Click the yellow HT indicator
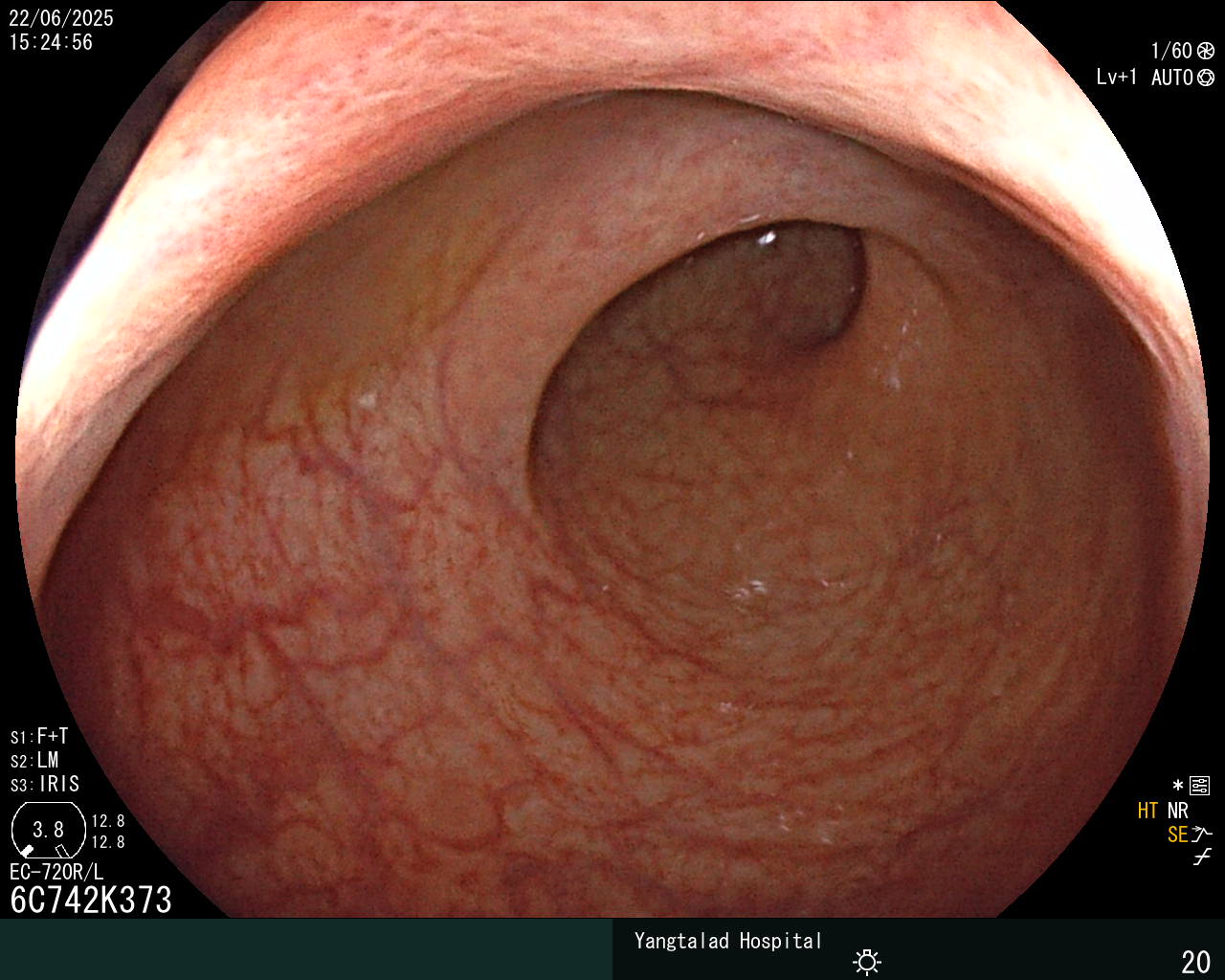Viewport: 1225px width, 980px height. click(1147, 811)
